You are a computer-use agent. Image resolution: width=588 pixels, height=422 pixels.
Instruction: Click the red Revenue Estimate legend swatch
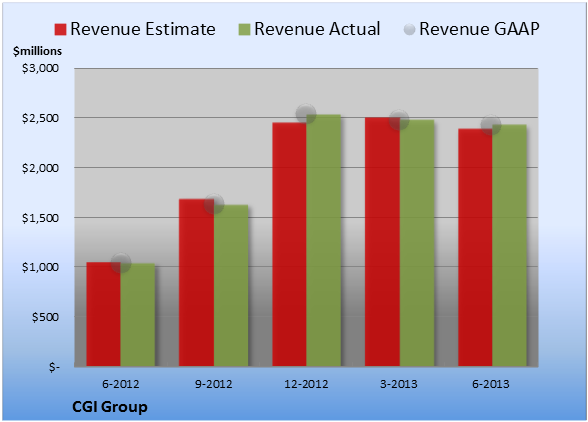(60, 30)
